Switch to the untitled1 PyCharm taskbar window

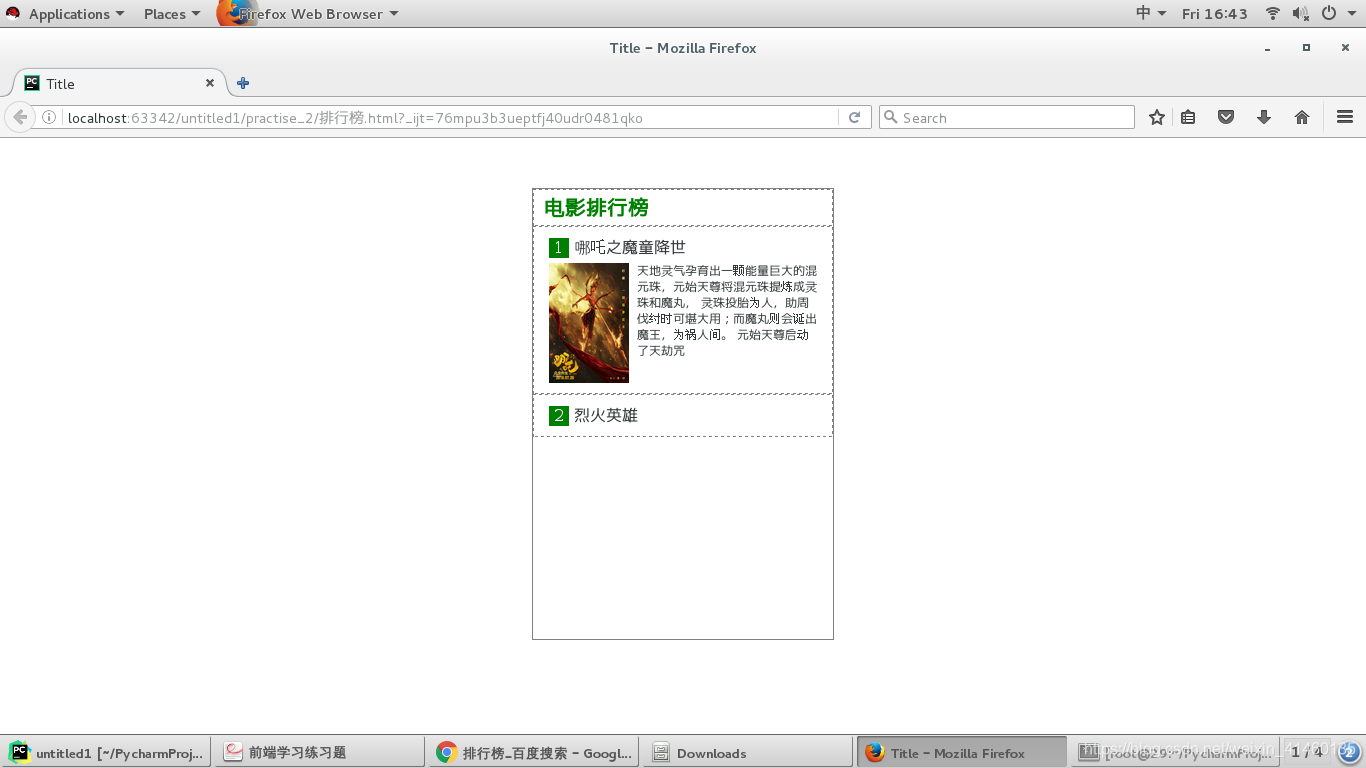[106, 753]
